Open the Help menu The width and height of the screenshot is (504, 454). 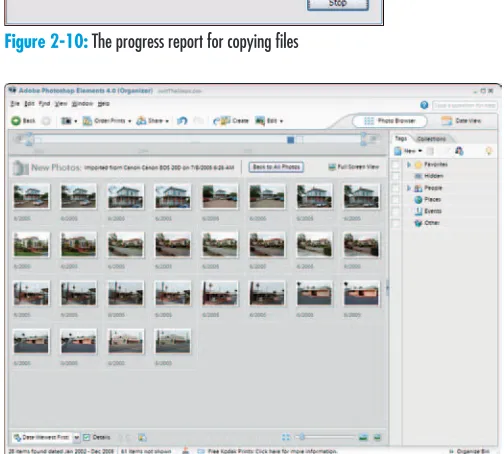[x=103, y=104]
